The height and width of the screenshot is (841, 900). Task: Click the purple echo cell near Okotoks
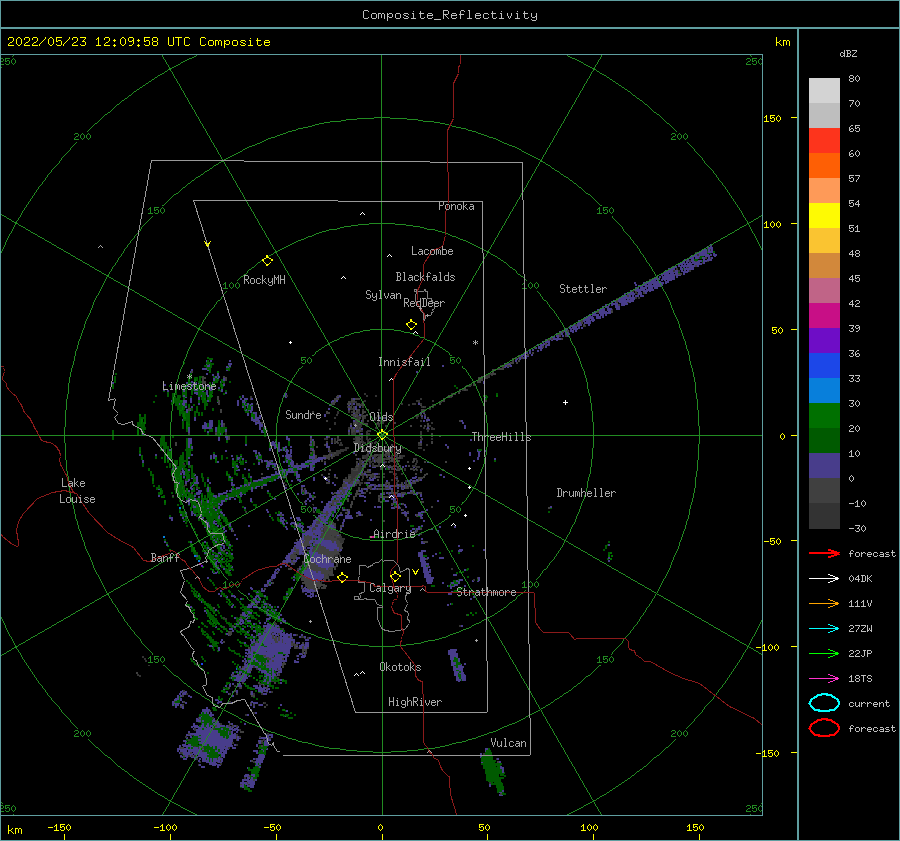(457, 665)
